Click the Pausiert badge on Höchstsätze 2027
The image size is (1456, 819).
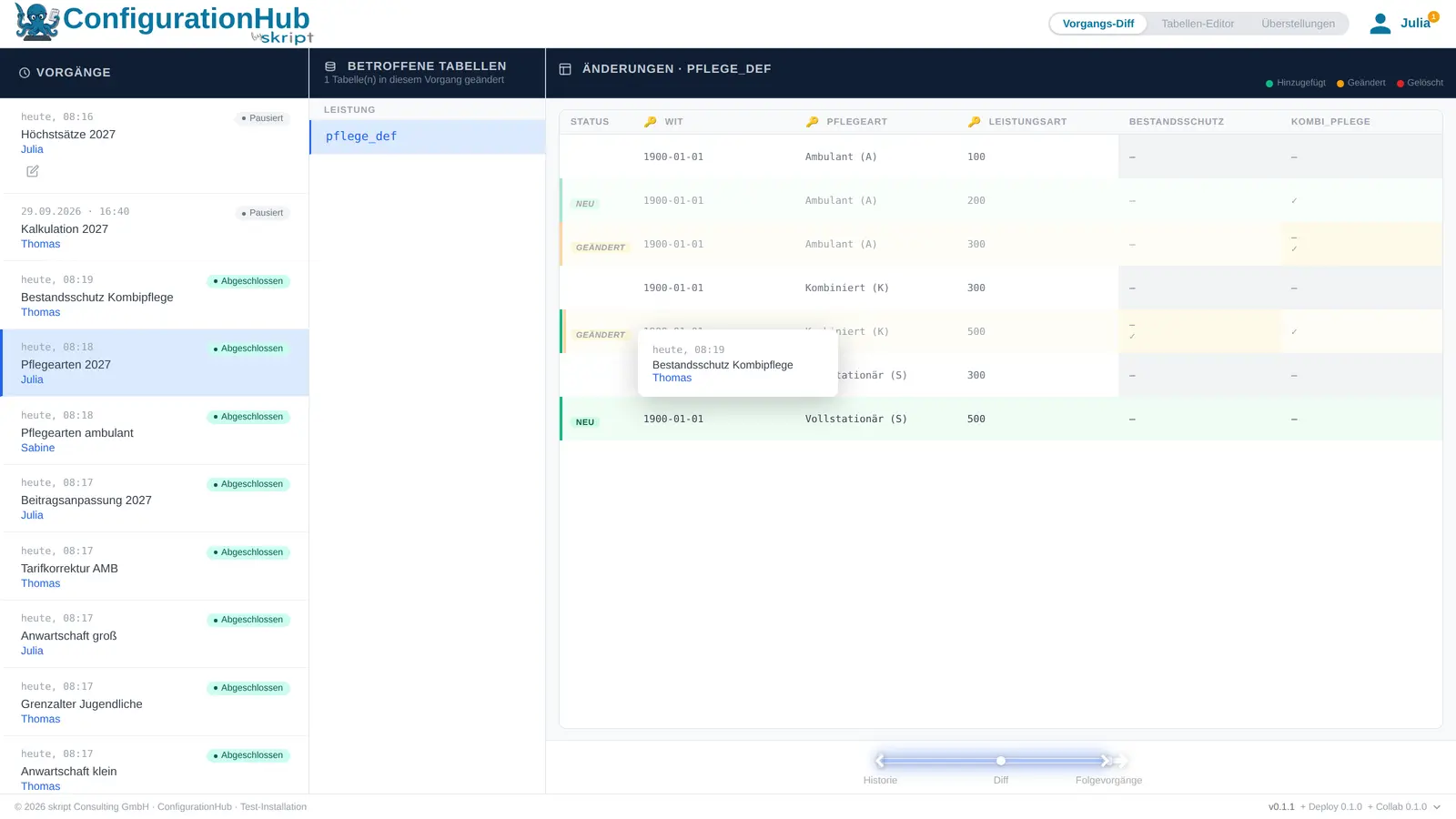coord(262,118)
